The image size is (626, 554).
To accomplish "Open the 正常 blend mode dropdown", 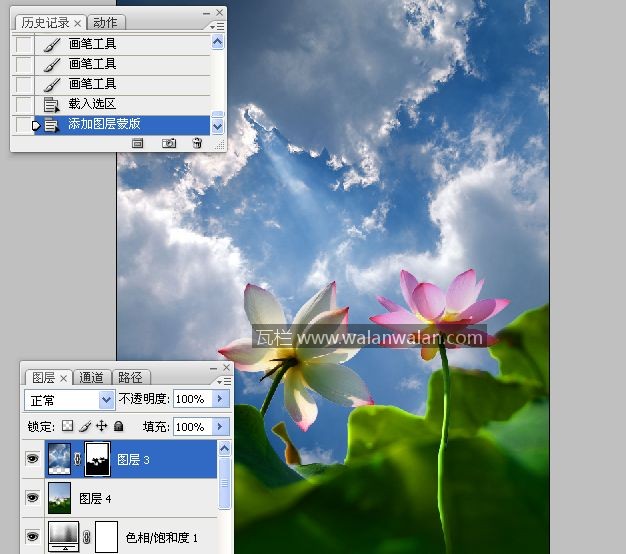I will 69,400.
